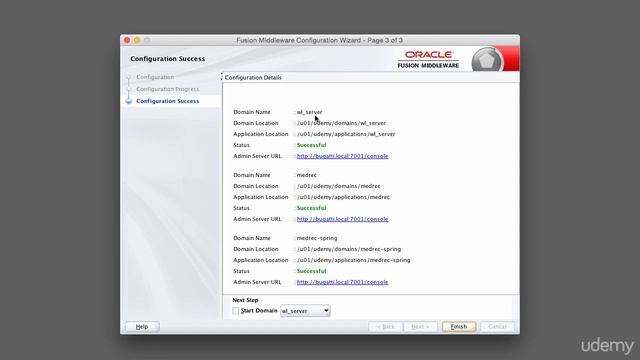Click application location /u01/udemy/applications/medrec
This screenshot has height=360, width=640.
[343, 197]
